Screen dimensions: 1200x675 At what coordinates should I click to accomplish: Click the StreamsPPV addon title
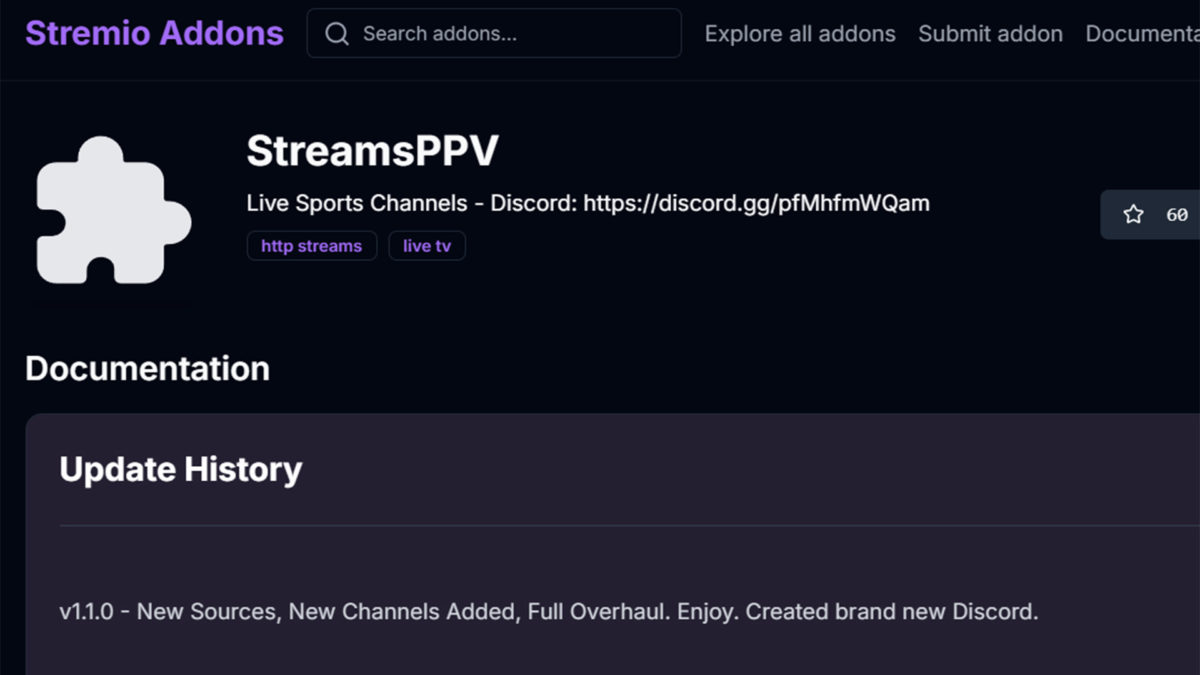click(x=372, y=151)
